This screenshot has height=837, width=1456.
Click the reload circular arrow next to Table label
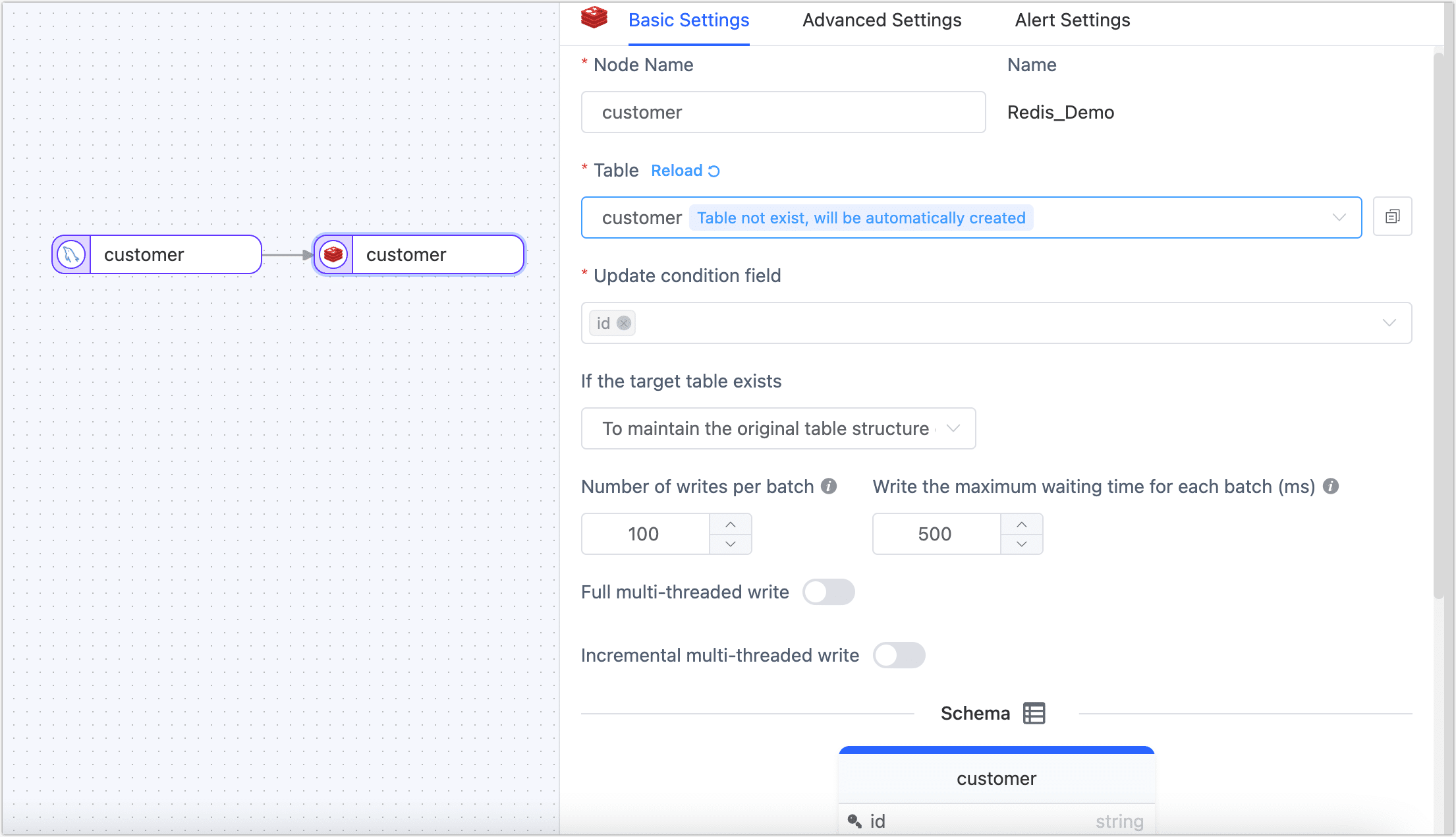(x=714, y=170)
